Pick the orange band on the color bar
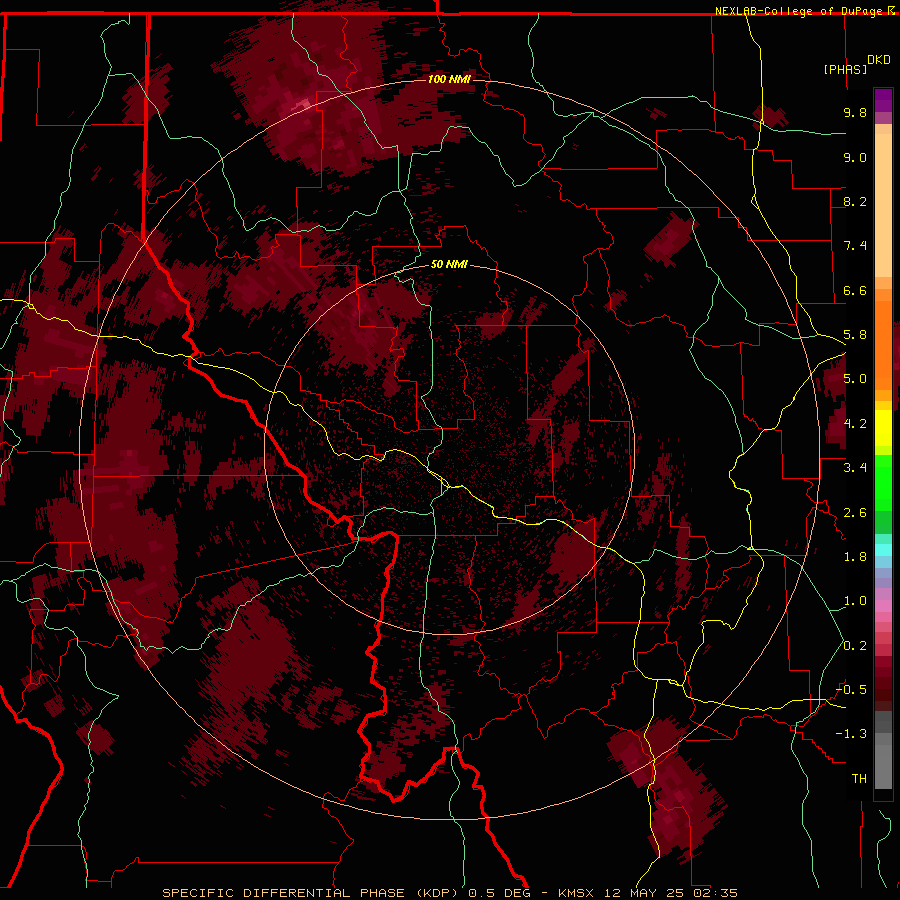 883,344
